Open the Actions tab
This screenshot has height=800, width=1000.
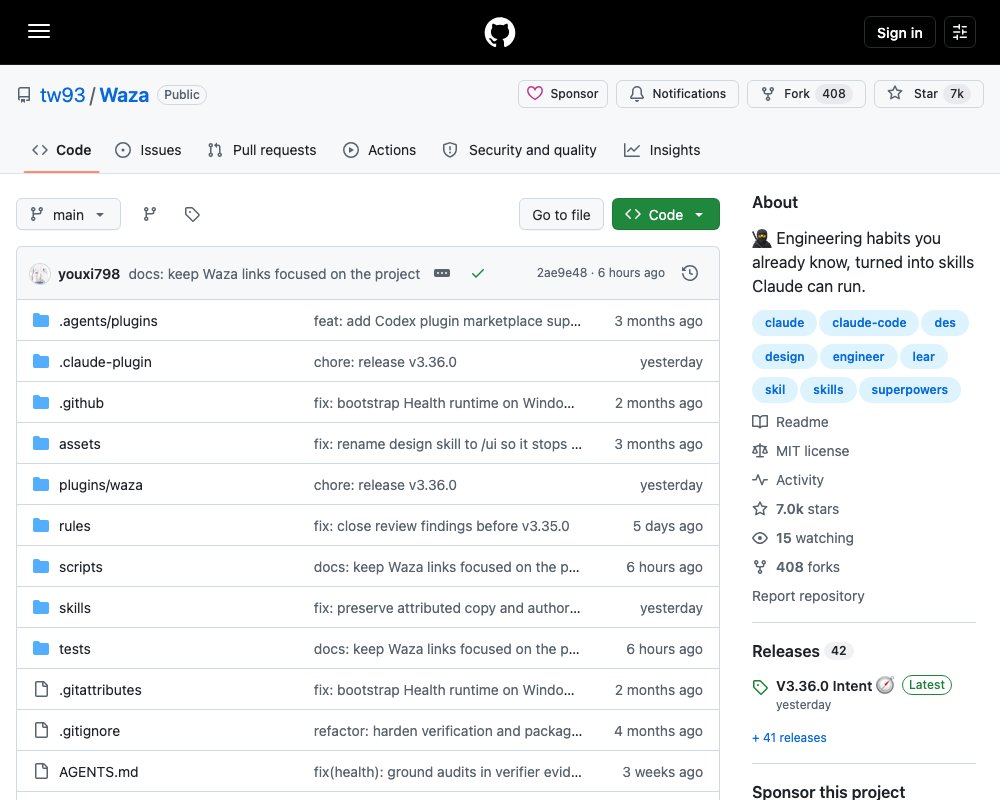379,150
